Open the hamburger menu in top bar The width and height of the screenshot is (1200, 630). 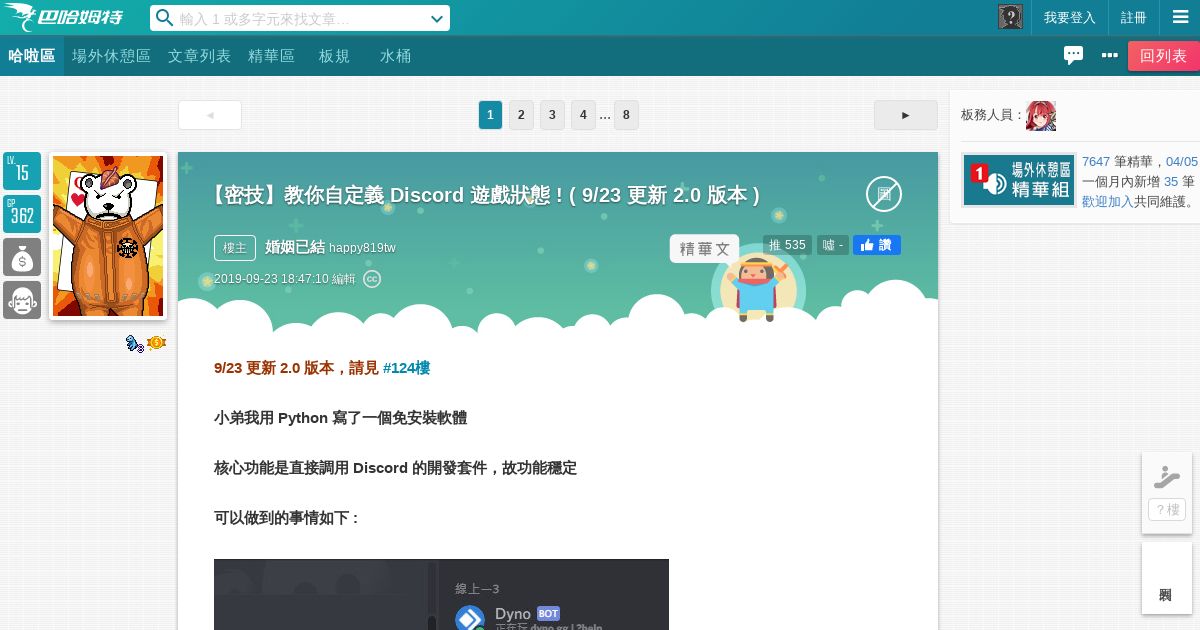pyautogui.click(x=1180, y=17)
